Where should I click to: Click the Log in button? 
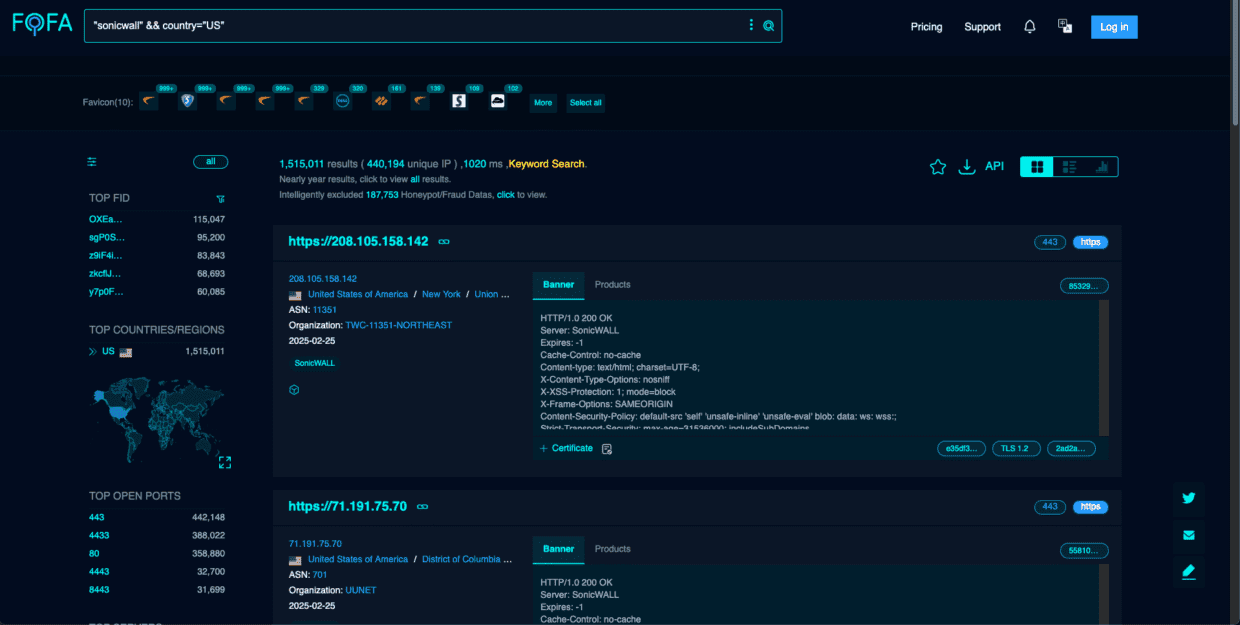point(1114,27)
